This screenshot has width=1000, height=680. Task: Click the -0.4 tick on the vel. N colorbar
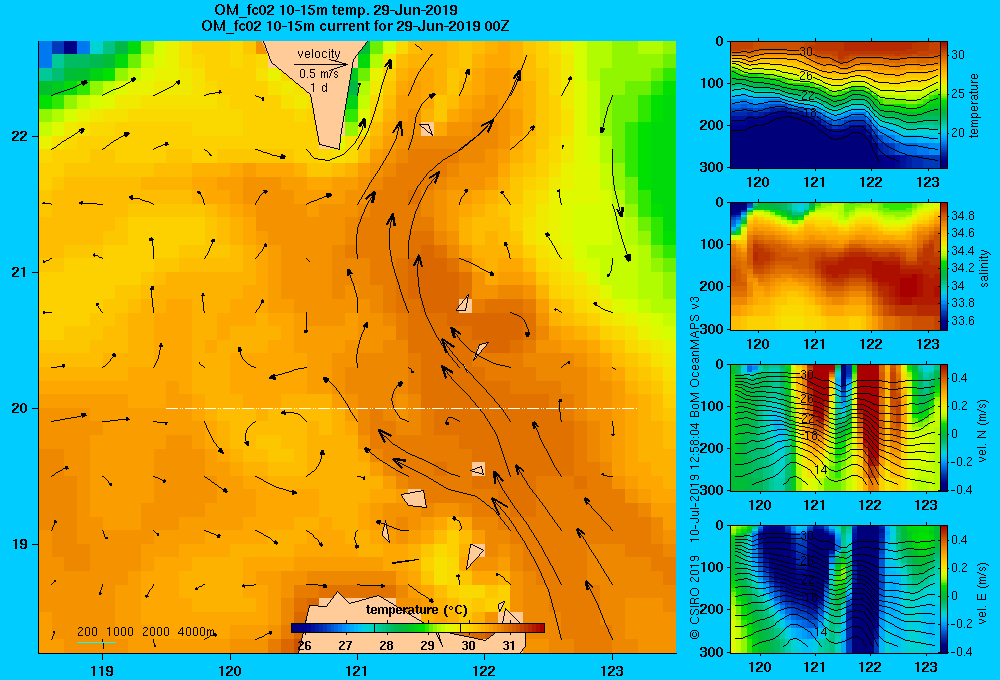[x=961, y=490]
